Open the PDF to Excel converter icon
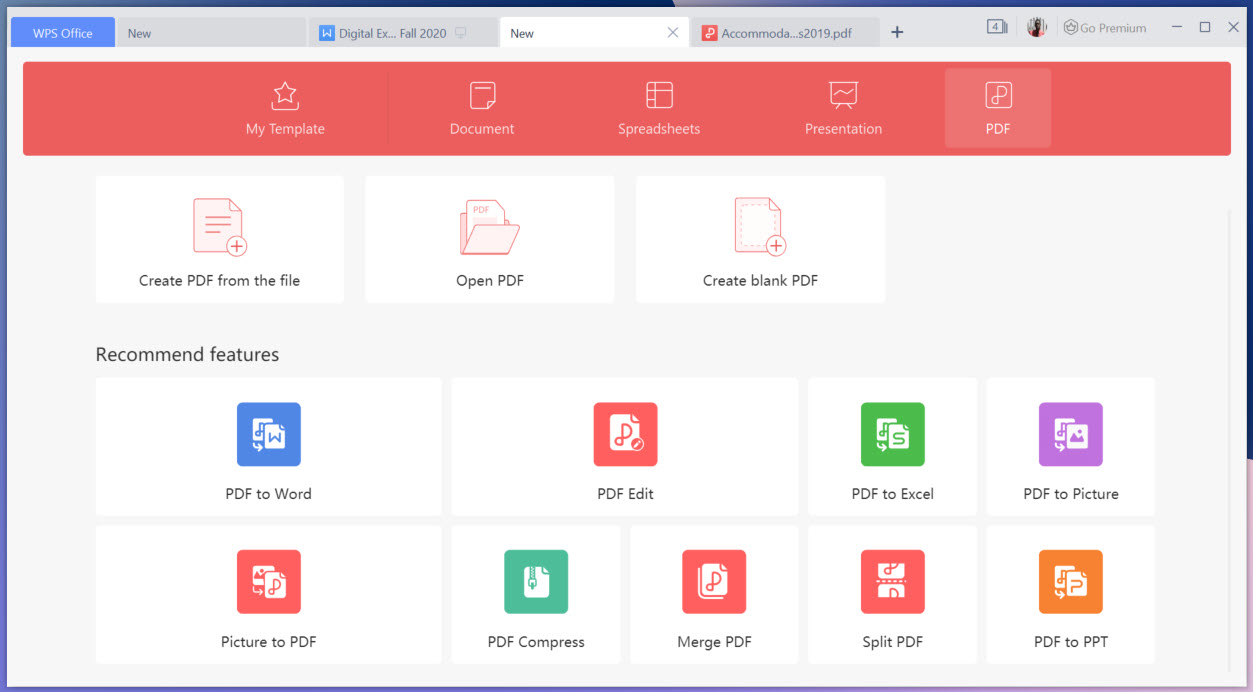The height and width of the screenshot is (692, 1253). 893,434
